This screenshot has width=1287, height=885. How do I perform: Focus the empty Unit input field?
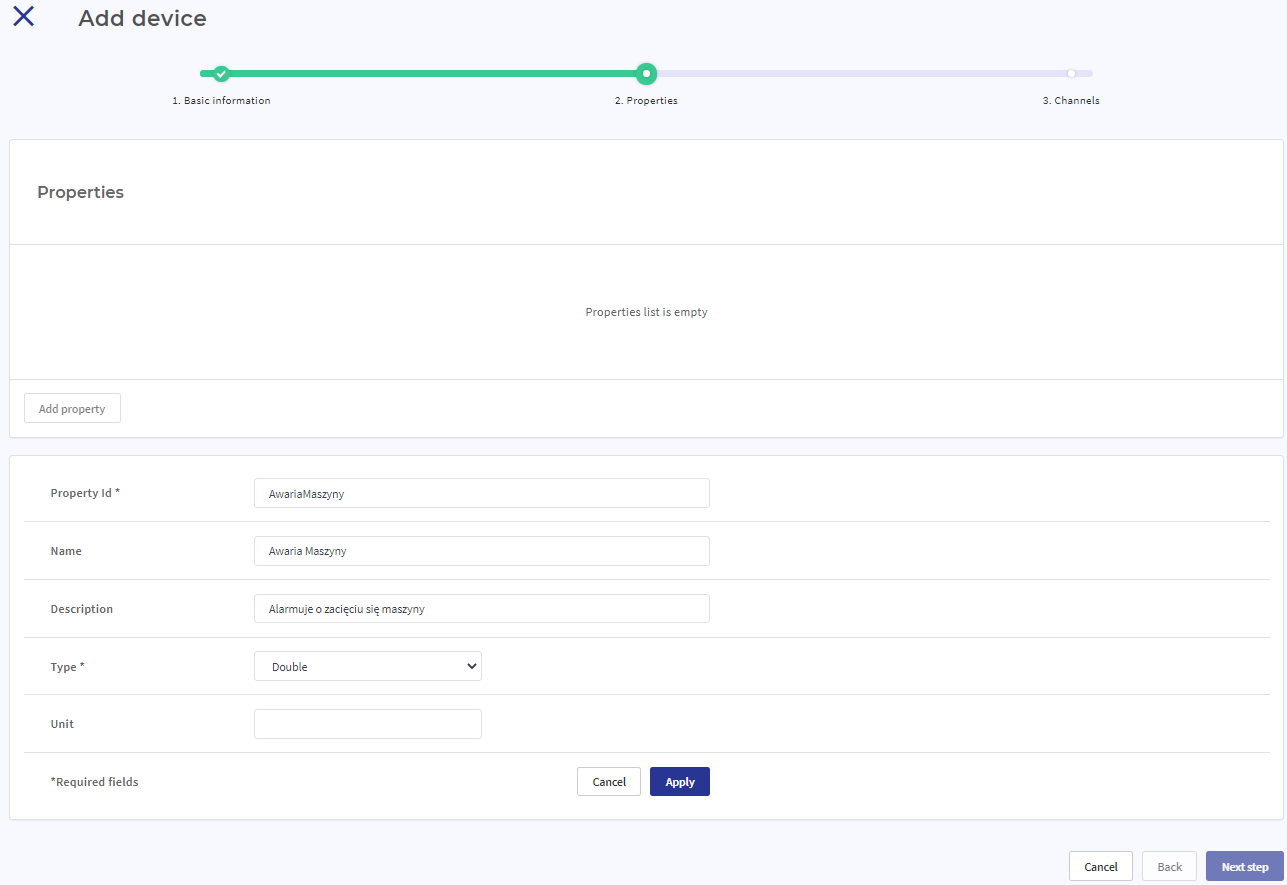(x=368, y=724)
